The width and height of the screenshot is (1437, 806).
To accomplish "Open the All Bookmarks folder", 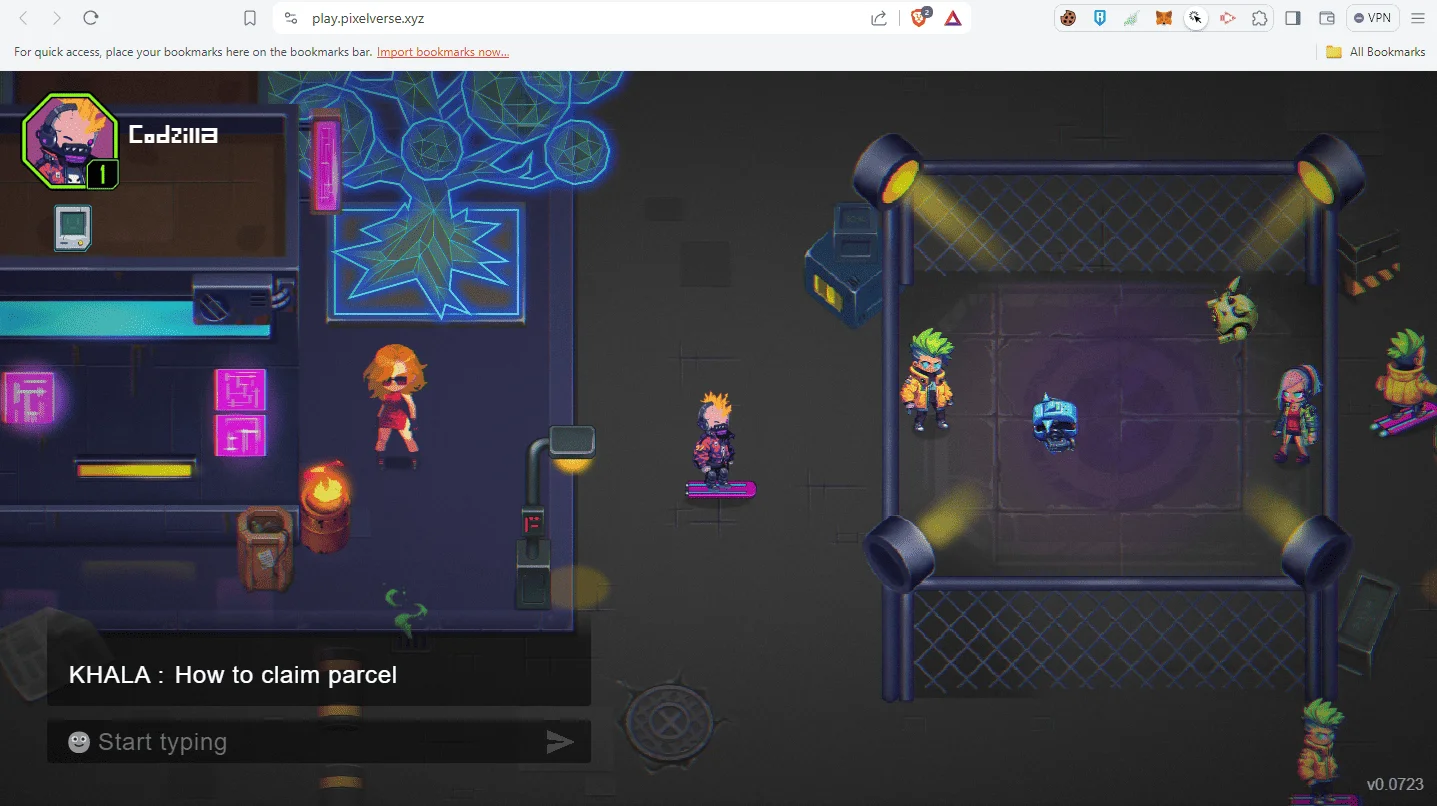I will point(1376,52).
